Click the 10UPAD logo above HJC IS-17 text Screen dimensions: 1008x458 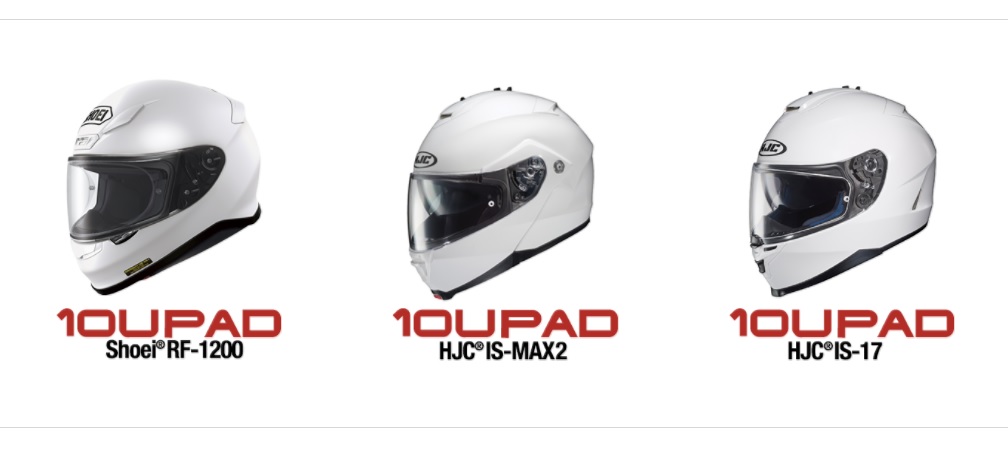[x=842, y=323]
